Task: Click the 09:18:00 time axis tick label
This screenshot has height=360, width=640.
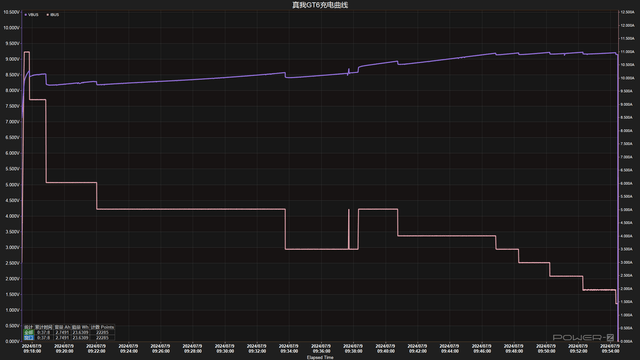Action: pos(32,349)
